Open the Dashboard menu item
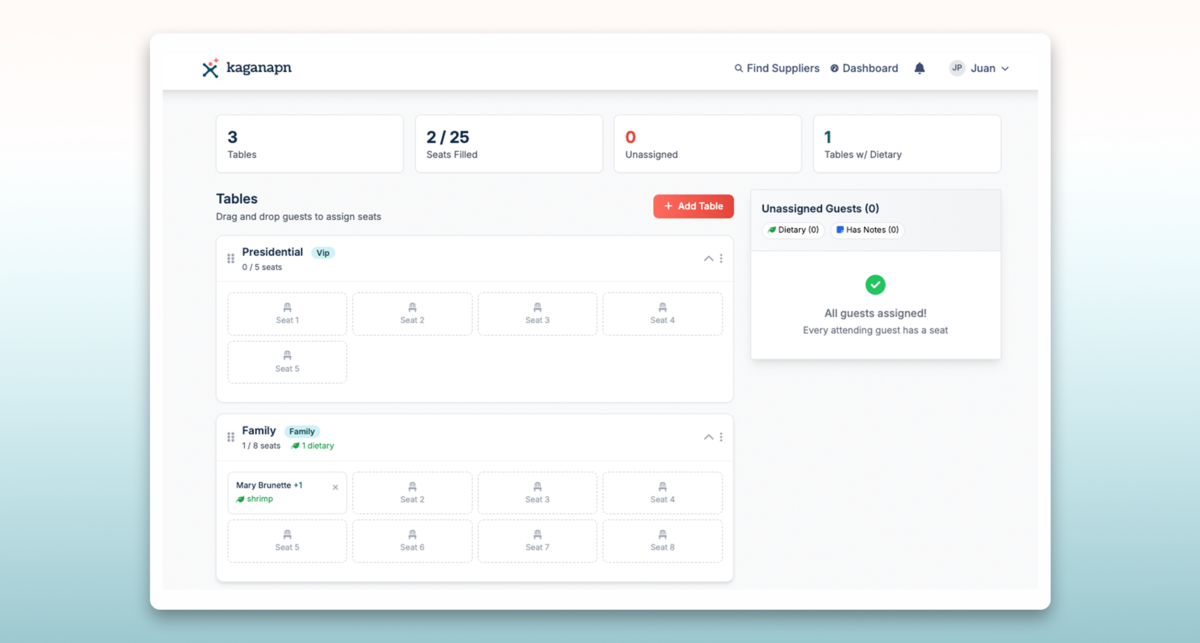 pyautogui.click(x=864, y=68)
